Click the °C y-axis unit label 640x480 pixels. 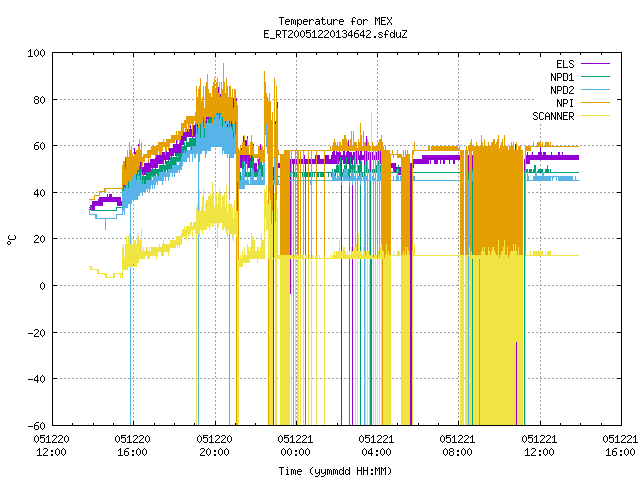pyautogui.click(x=11, y=240)
